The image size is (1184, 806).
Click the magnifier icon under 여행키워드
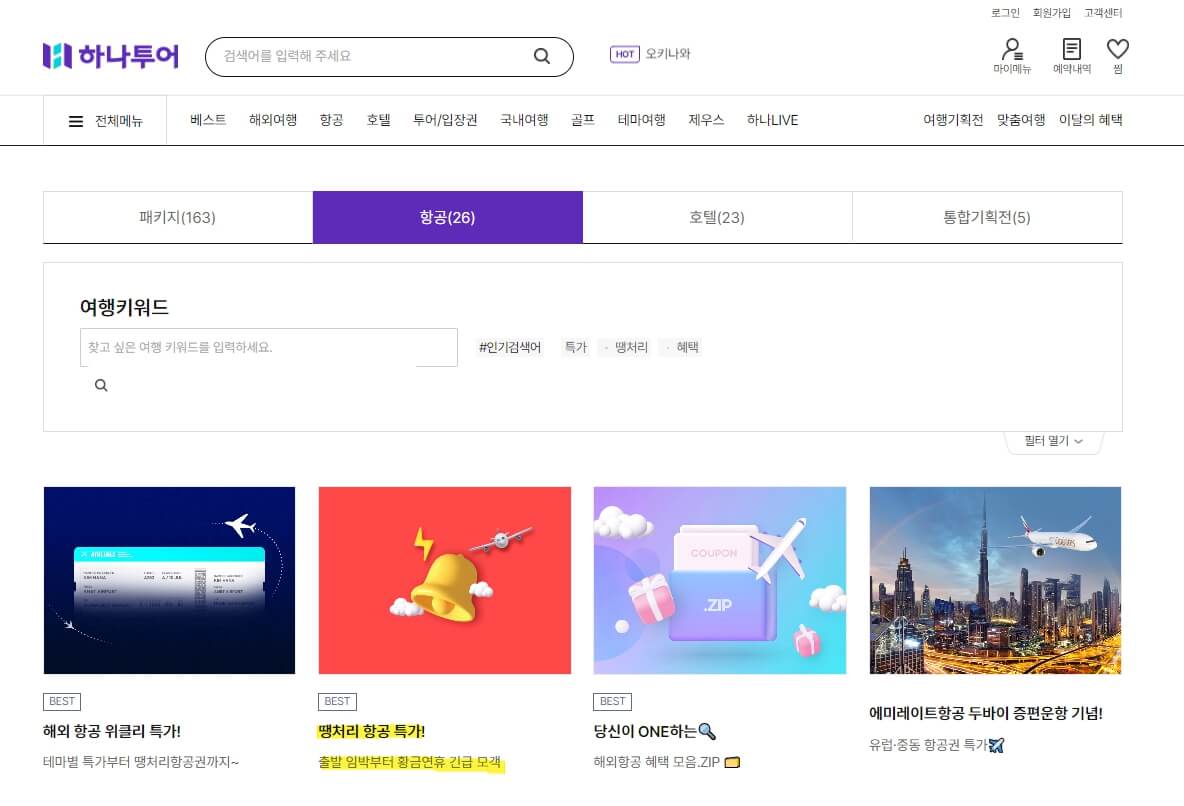point(100,385)
